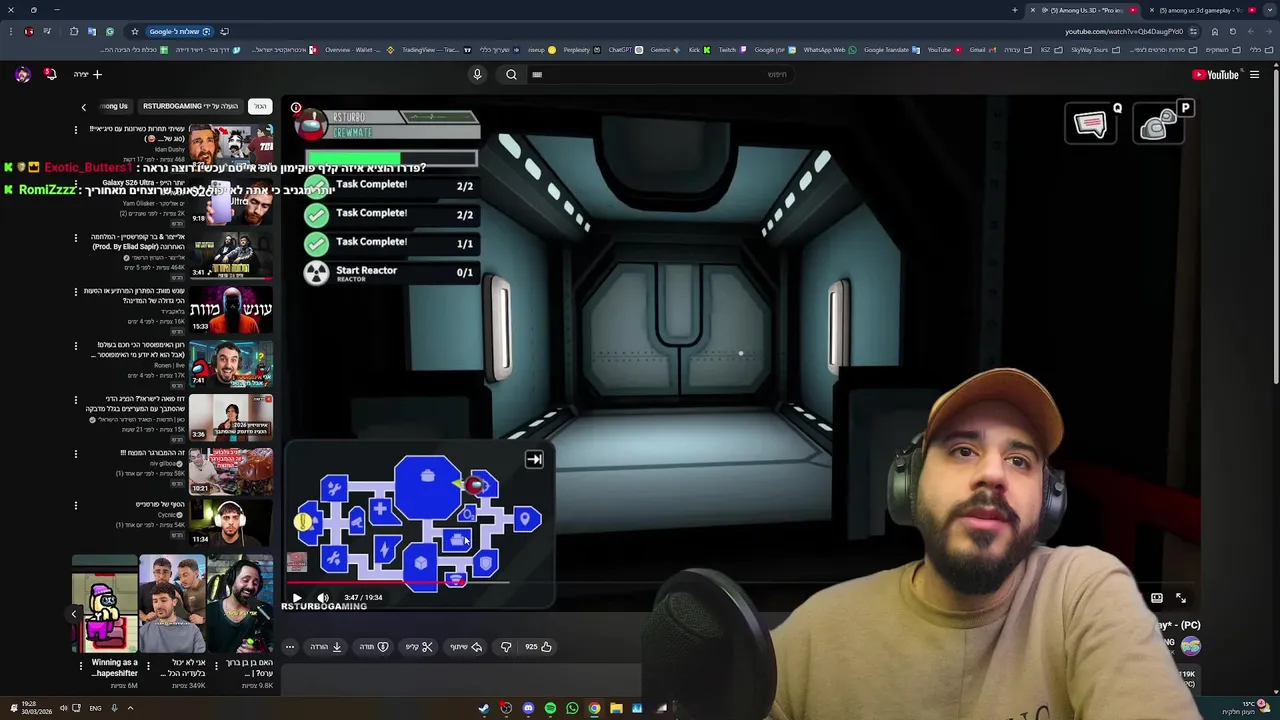Play the video with the play button

tap(297, 598)
